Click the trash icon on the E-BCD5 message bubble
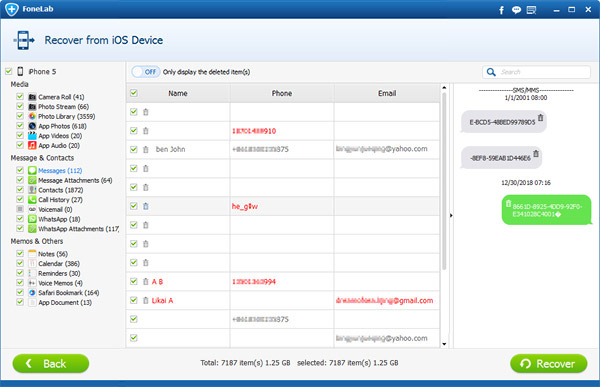 [x=540, y=118]
